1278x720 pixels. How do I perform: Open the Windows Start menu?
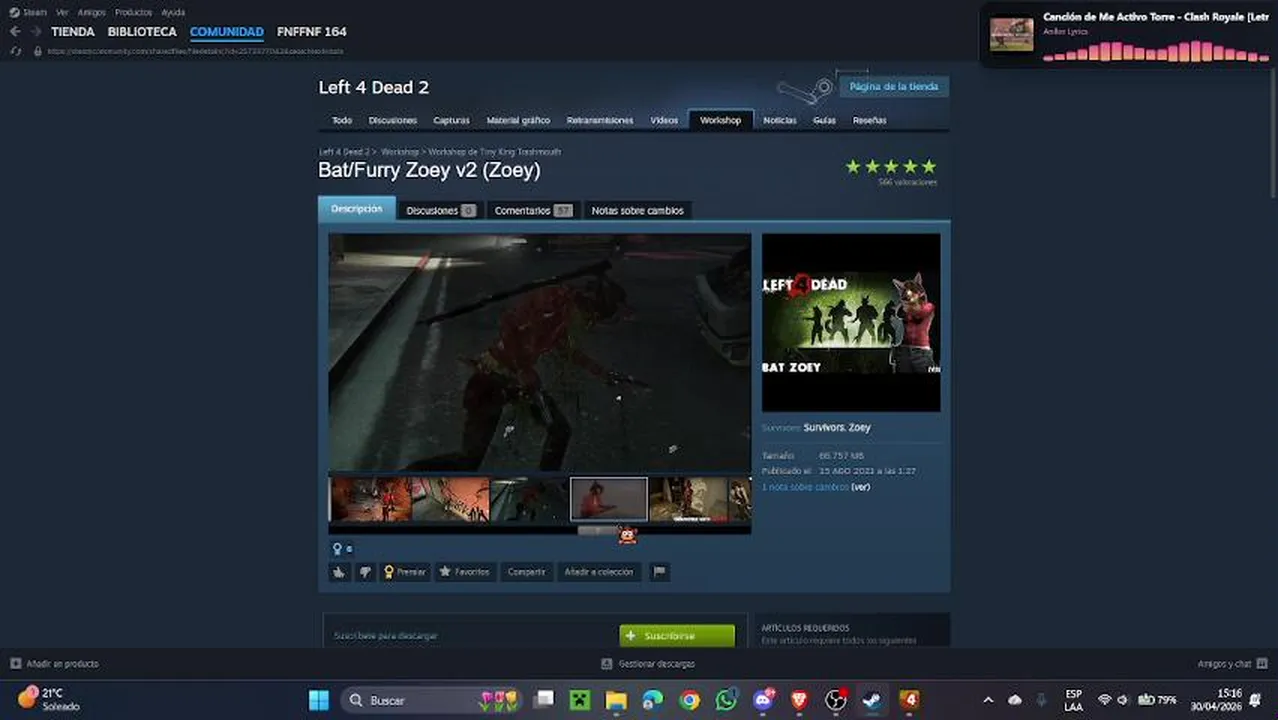click(x=318, y=700)
